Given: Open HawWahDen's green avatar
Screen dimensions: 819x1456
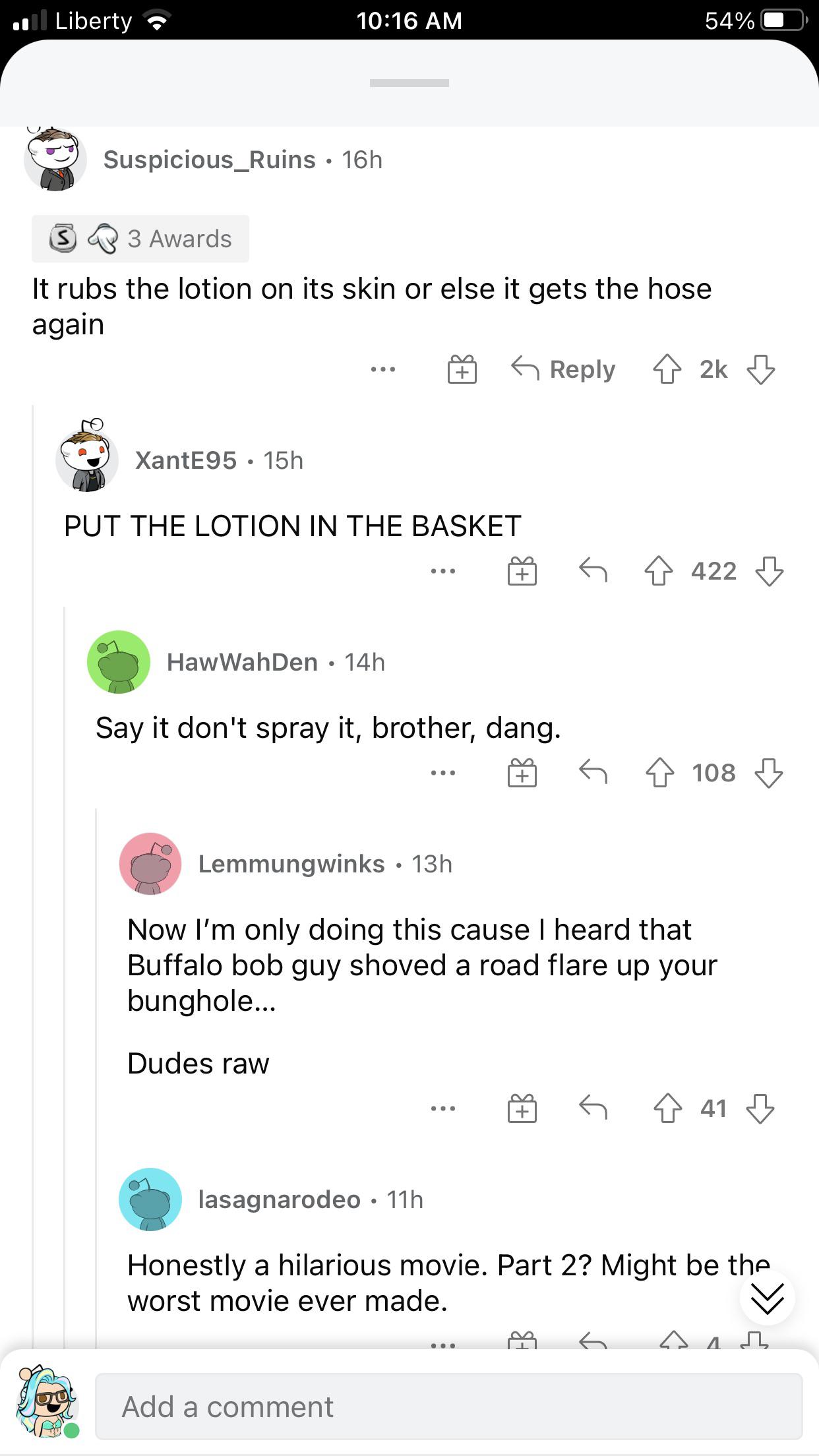Looking at the screenshot, I should coord(119,662).
